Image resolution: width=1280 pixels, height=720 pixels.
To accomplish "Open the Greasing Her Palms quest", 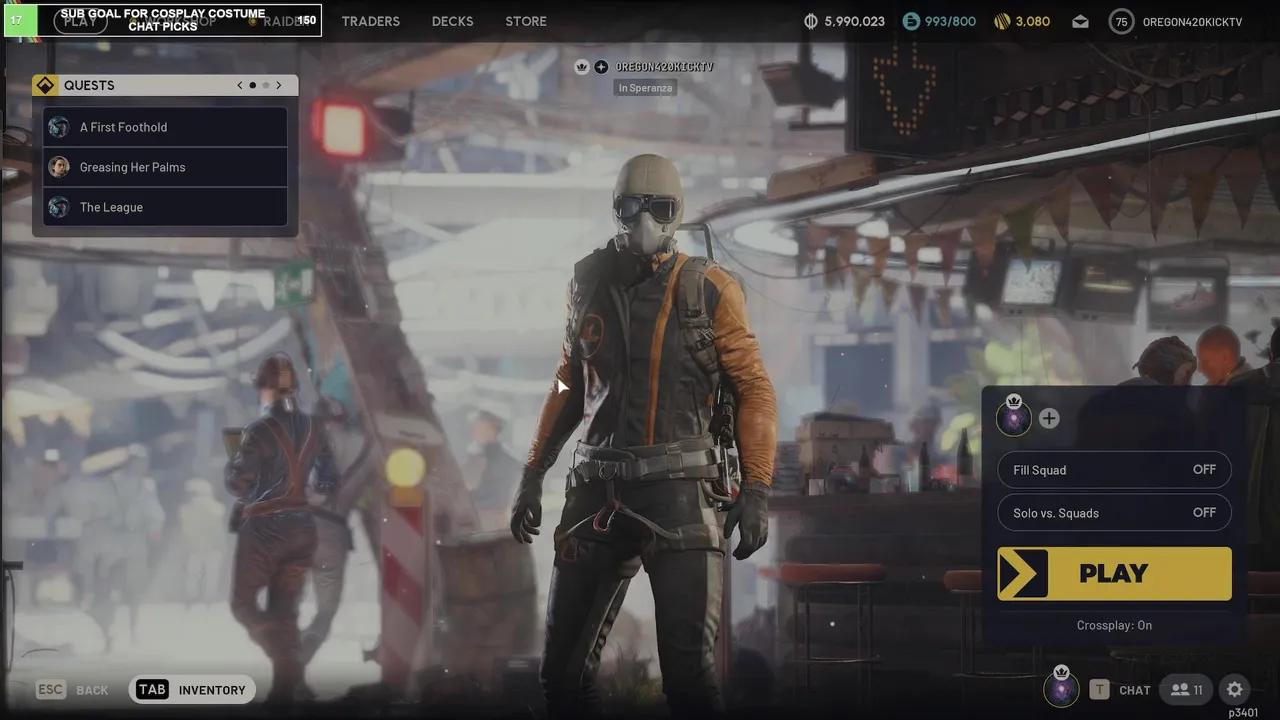I will 165,167.
